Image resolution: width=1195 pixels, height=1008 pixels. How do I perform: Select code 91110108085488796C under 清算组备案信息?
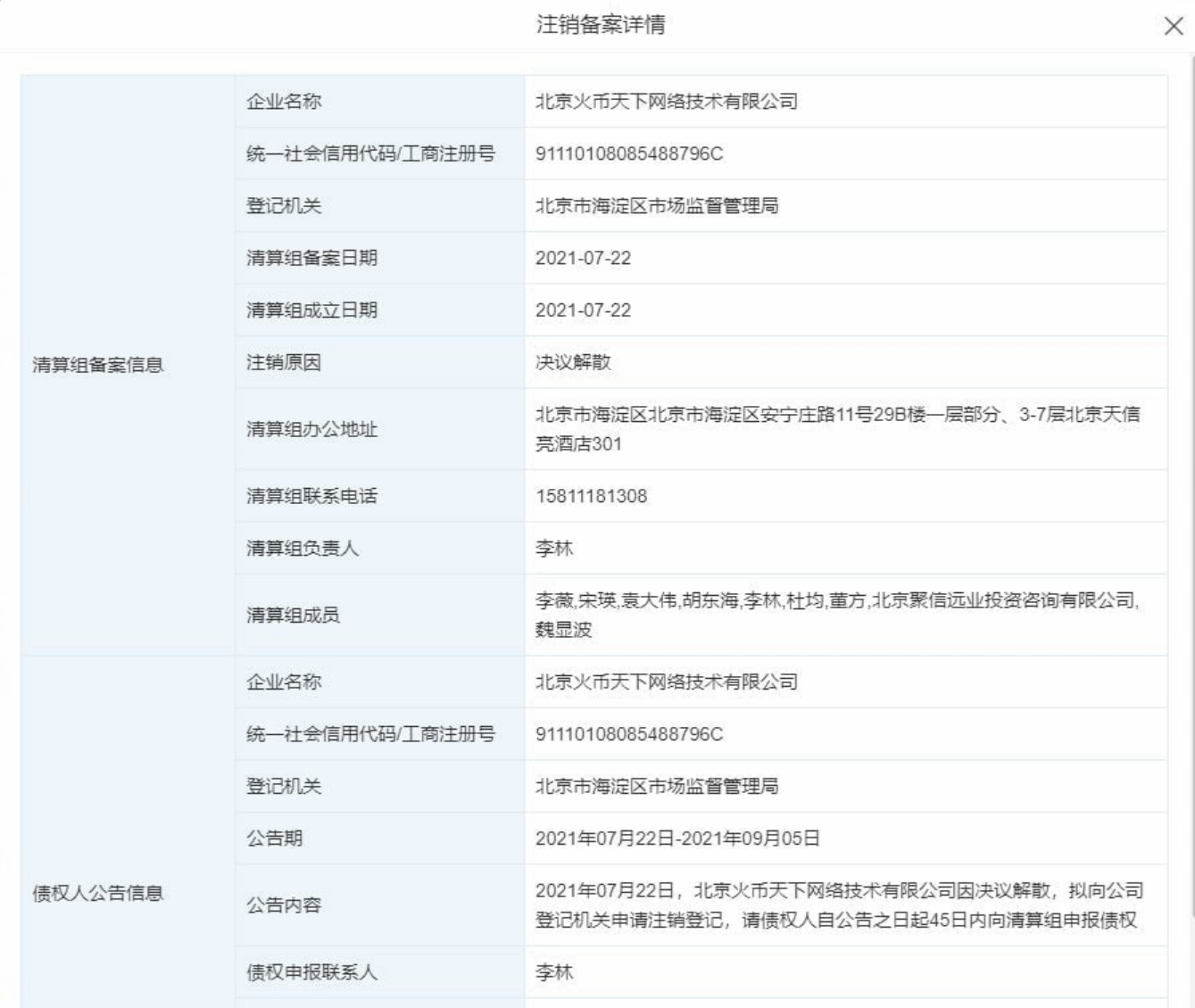(629, 153)
